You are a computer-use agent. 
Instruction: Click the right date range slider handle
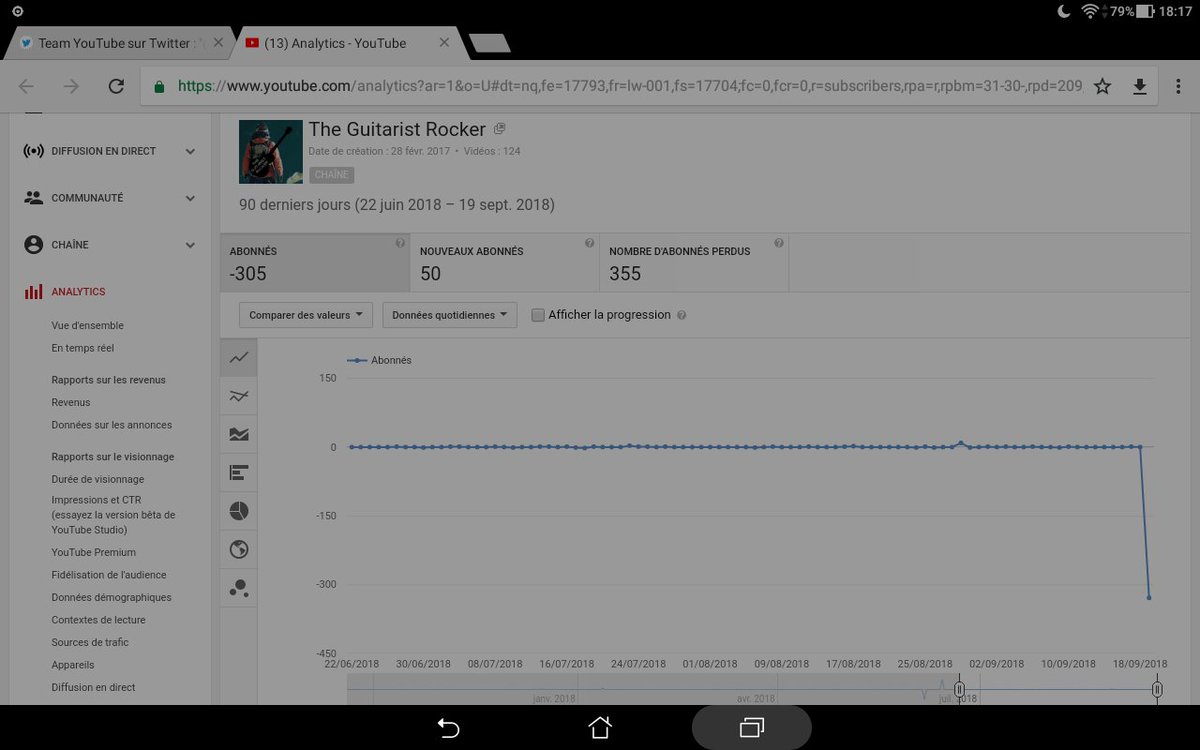[x=1157, y=689]
